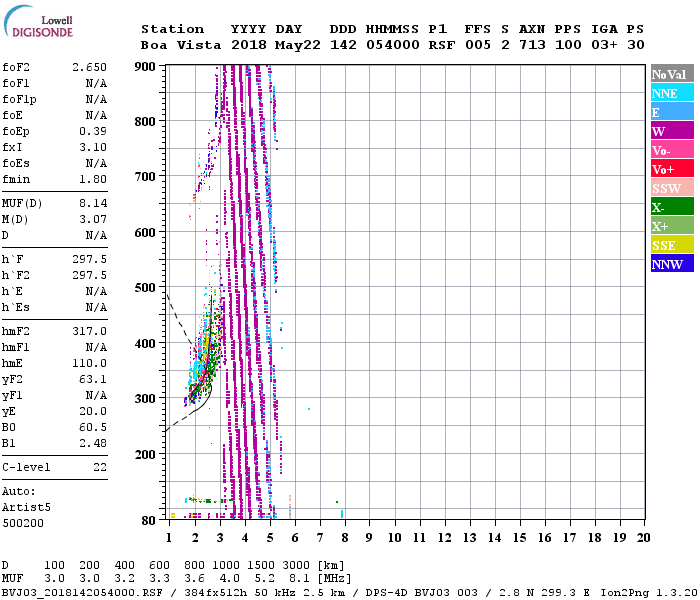
Task: Select the NoVal grey legend swatch
Action: tap(672, 74)
